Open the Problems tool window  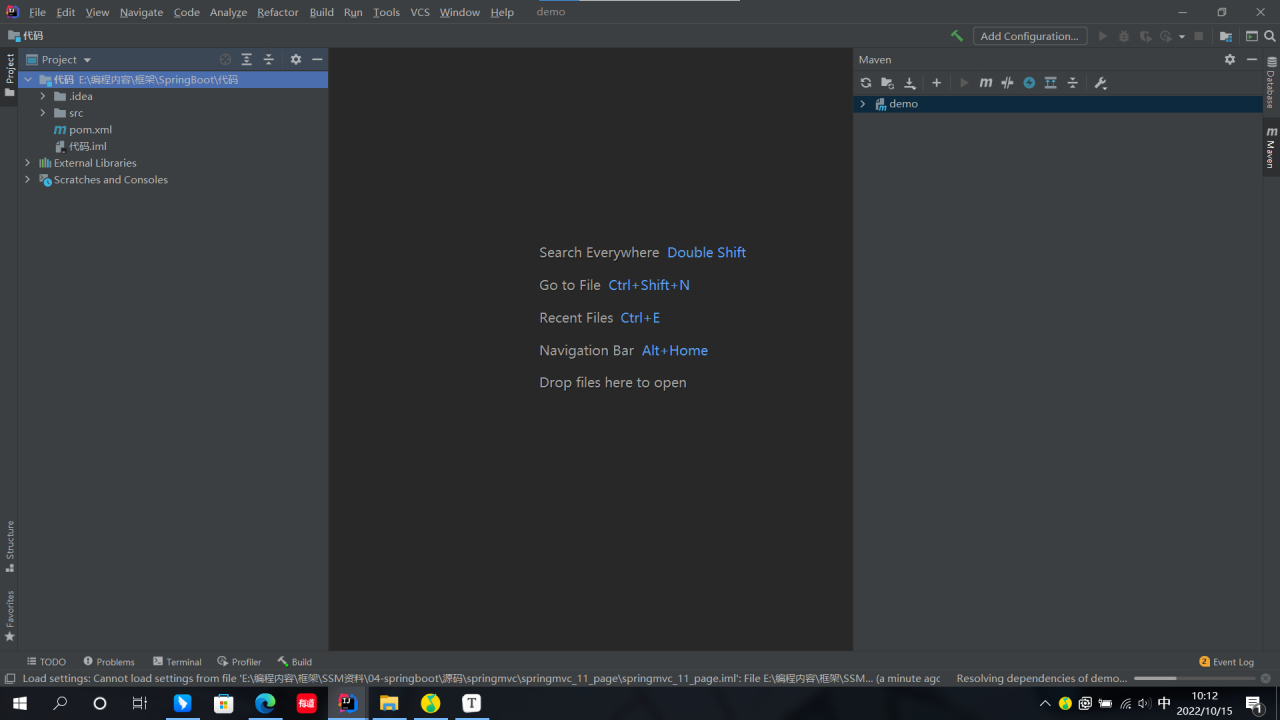pos(109,662)
